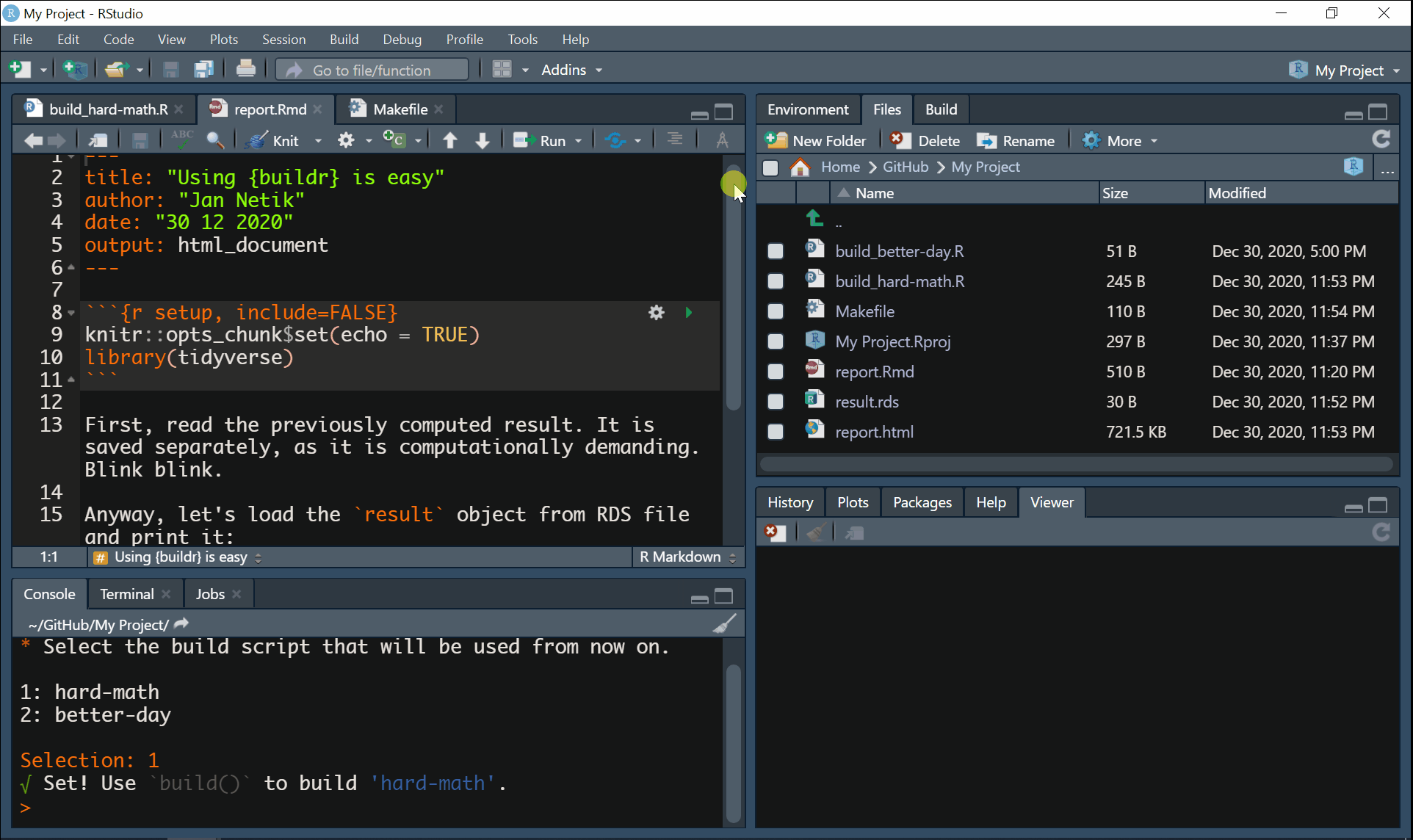1413x840 pixels.
Task: Click the New File icon in main toolbar
Action: [20, 70]
